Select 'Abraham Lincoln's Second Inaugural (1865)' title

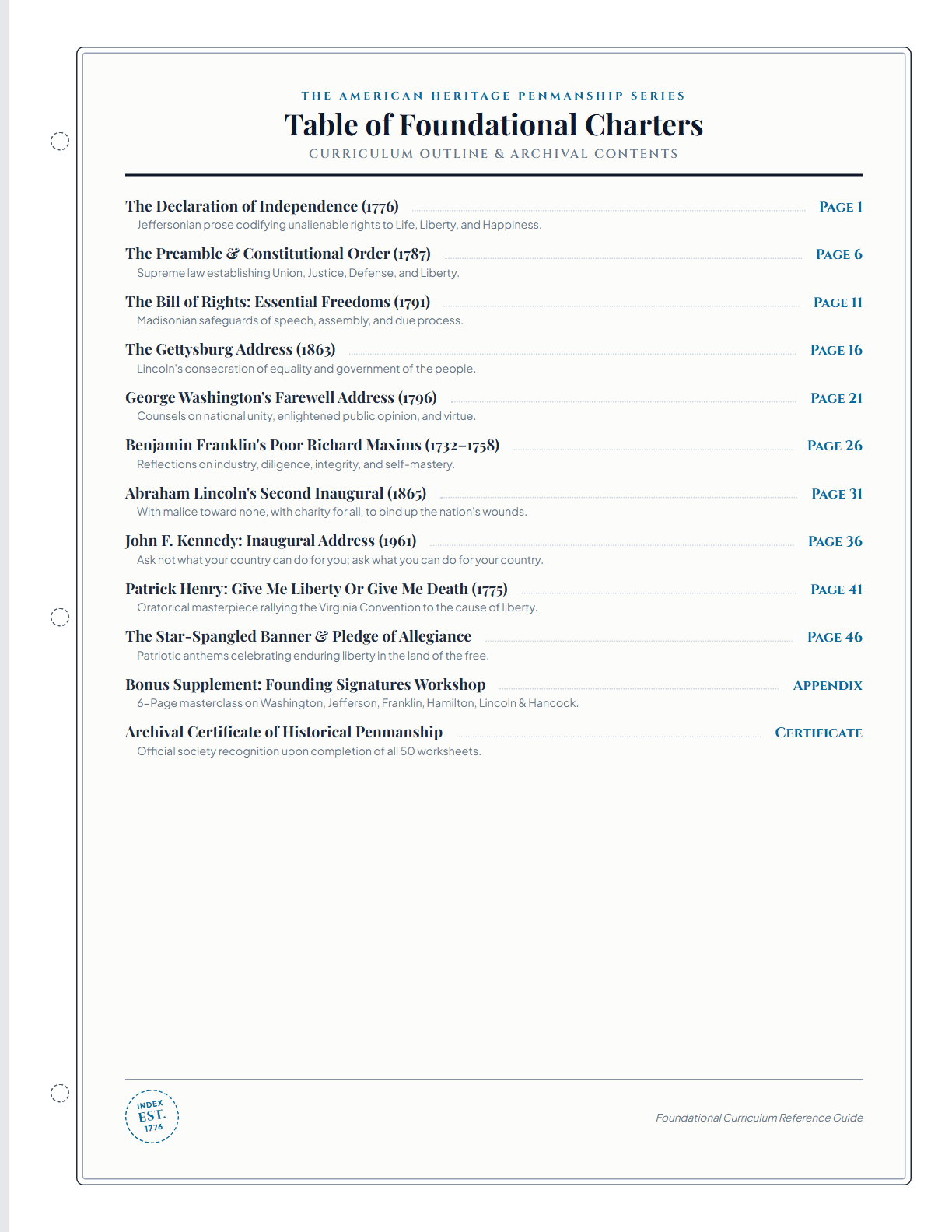275,493
